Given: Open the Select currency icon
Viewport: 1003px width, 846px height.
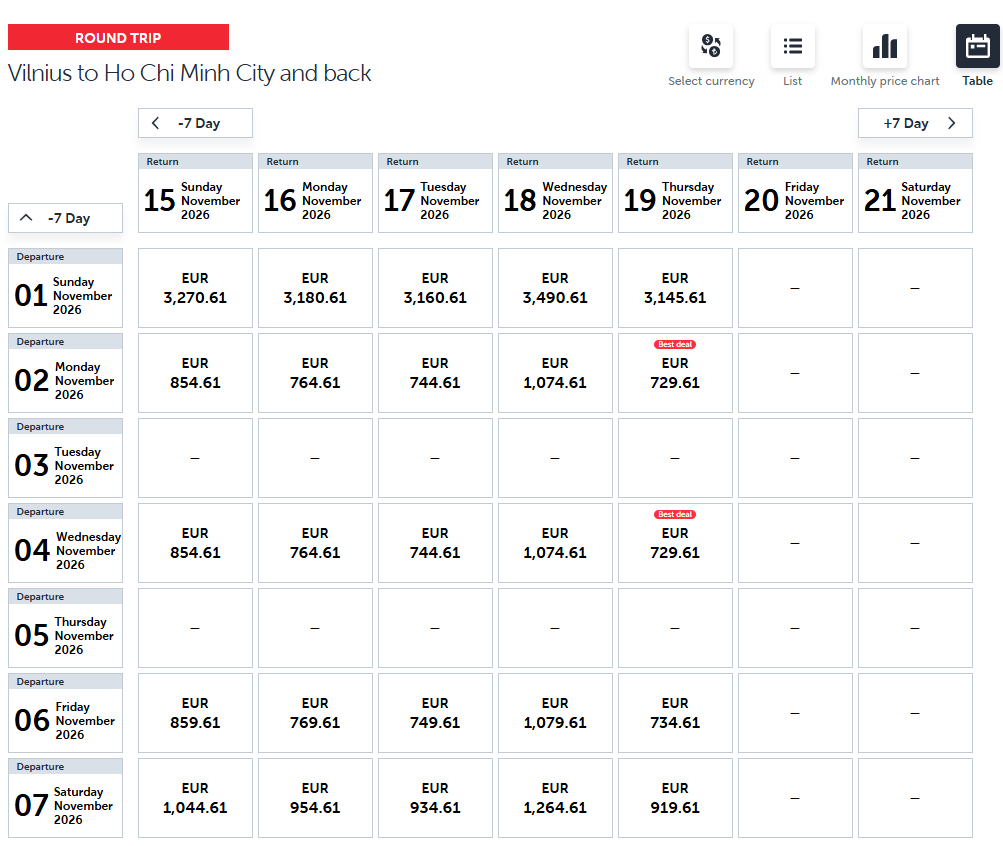Looking at the screenshot, I should pos(711,46).
